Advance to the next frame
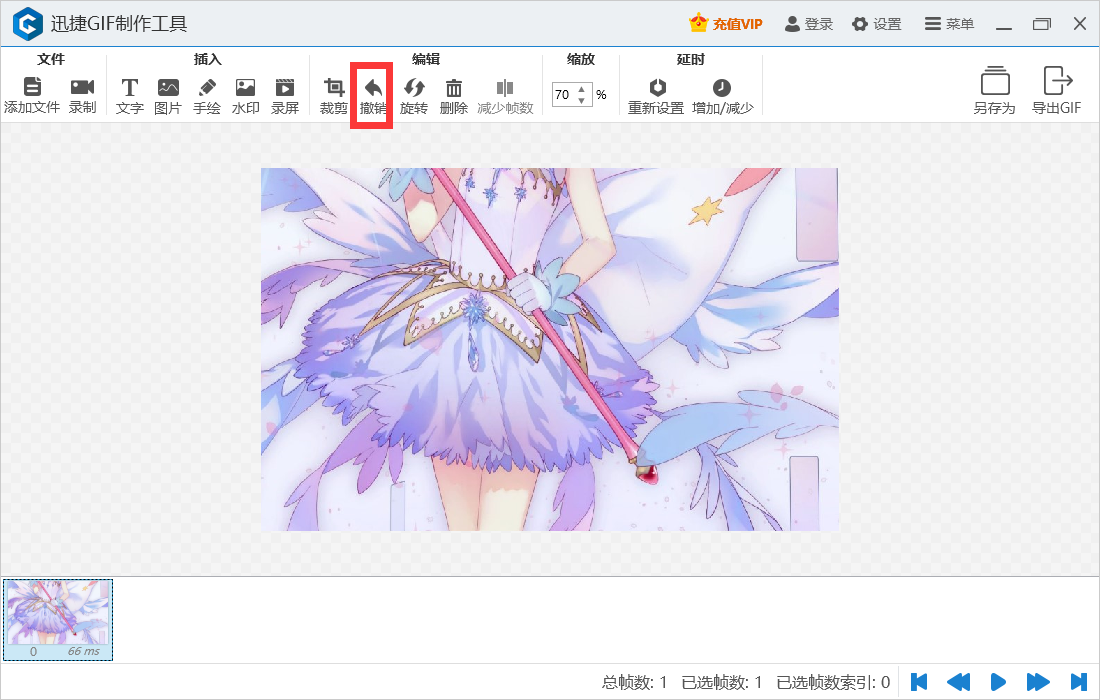Viewport: 1100px width, 700px height. [1038, 682]
